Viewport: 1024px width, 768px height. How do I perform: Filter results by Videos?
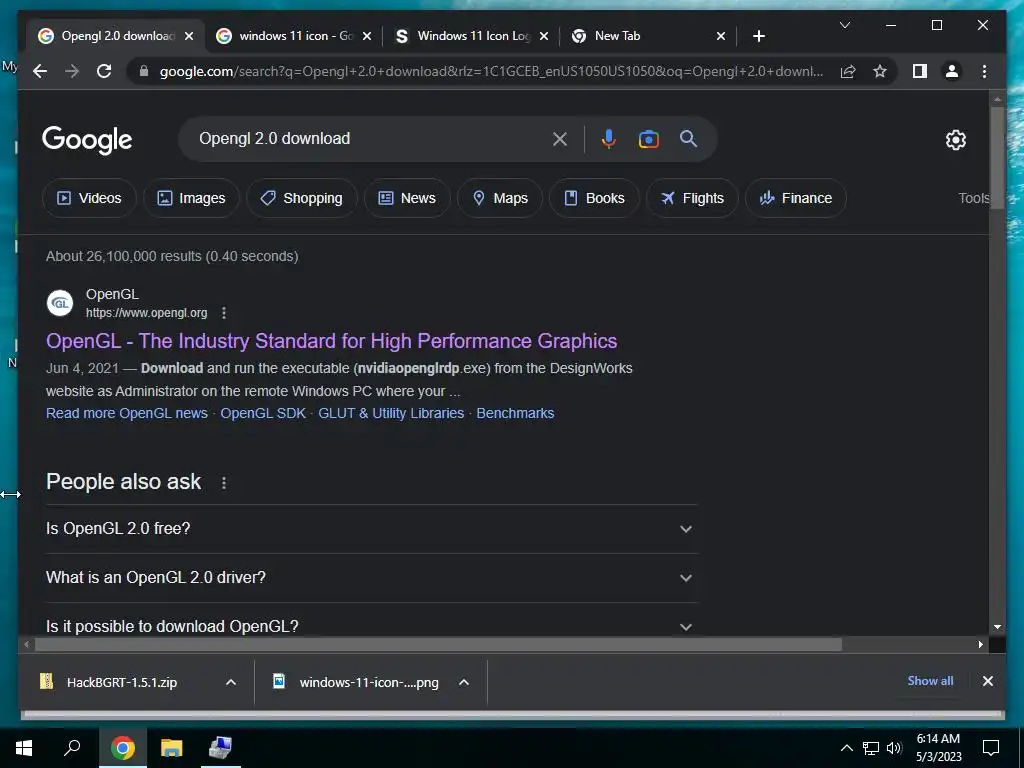point(89,198)
